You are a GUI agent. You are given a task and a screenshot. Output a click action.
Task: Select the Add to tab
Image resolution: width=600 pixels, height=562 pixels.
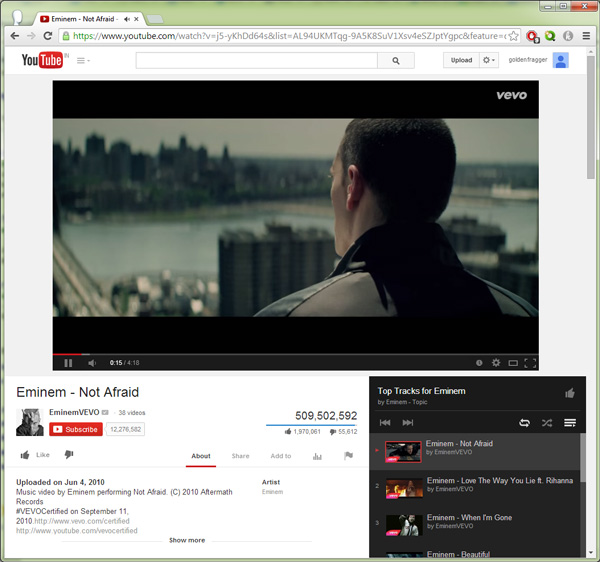coord(281,456)
